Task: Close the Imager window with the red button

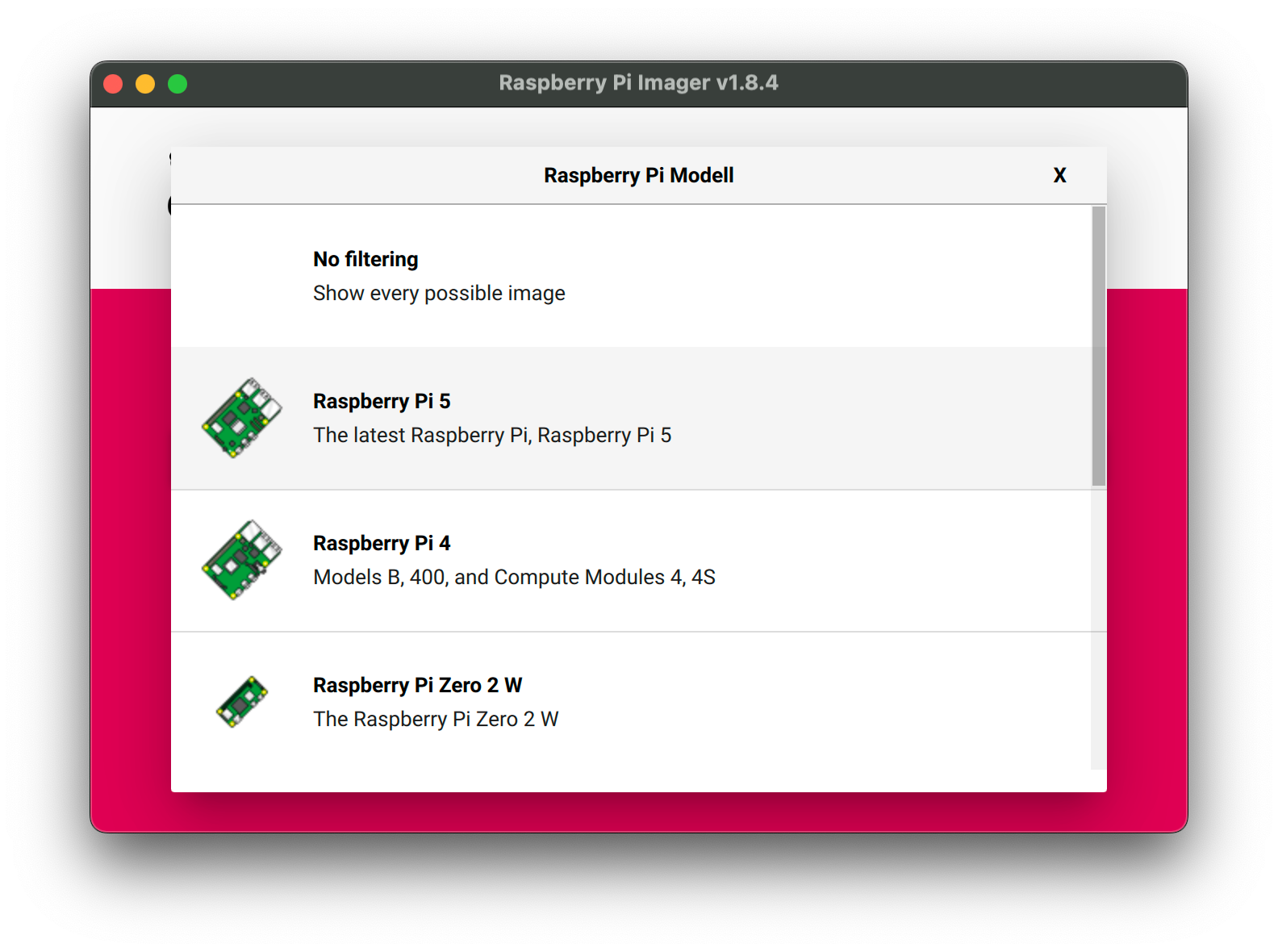Action: click(113, 84)
